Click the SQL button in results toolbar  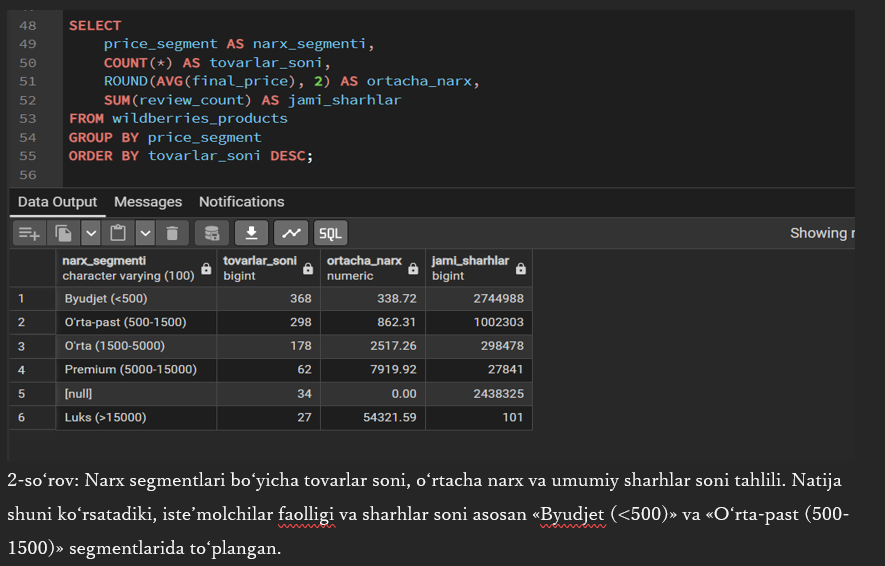tap(330, 233)
